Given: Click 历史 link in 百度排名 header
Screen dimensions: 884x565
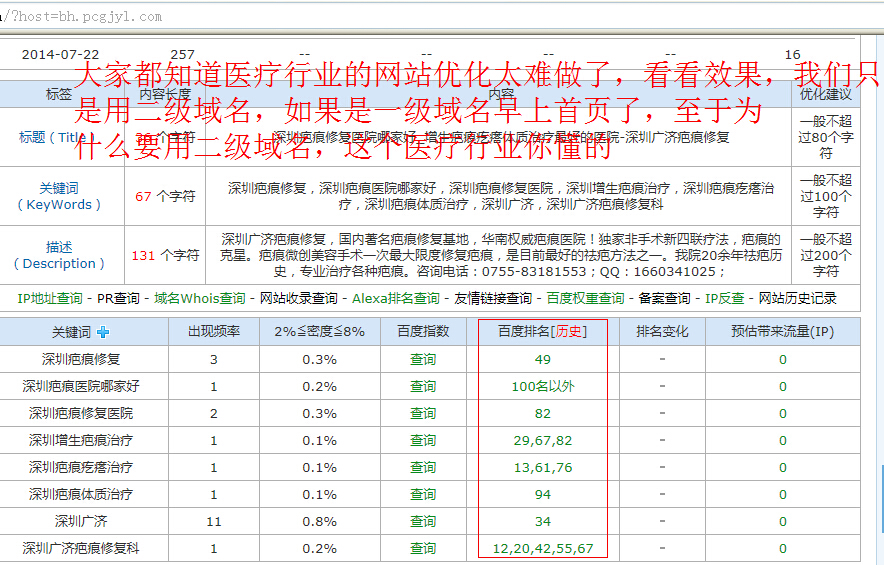Looking at the screenshot, I should pyautogui.click(x=570, y=332).
